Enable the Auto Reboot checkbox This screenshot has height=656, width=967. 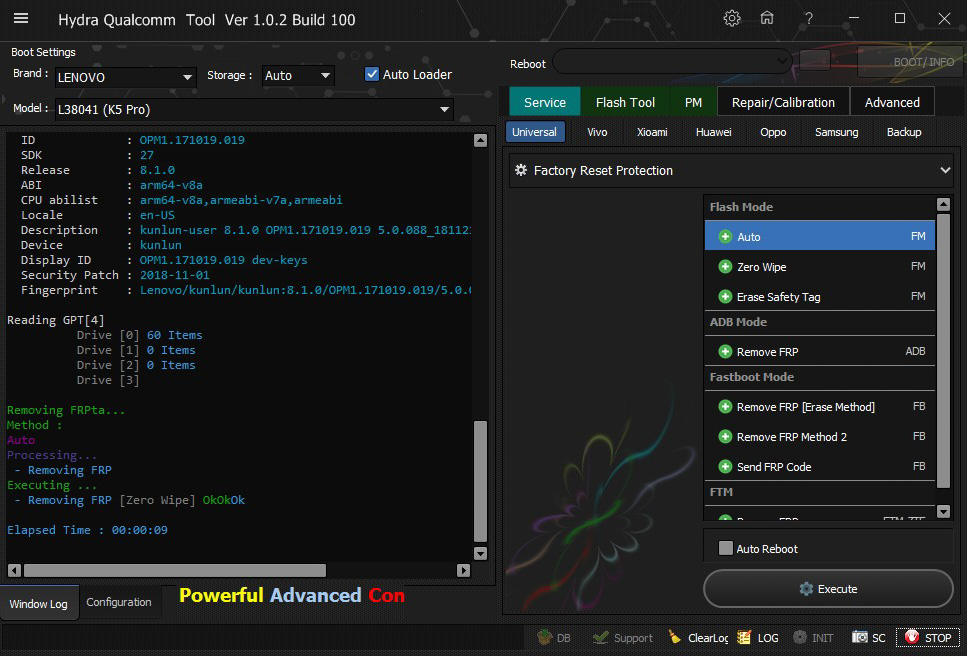coord(726,548)
